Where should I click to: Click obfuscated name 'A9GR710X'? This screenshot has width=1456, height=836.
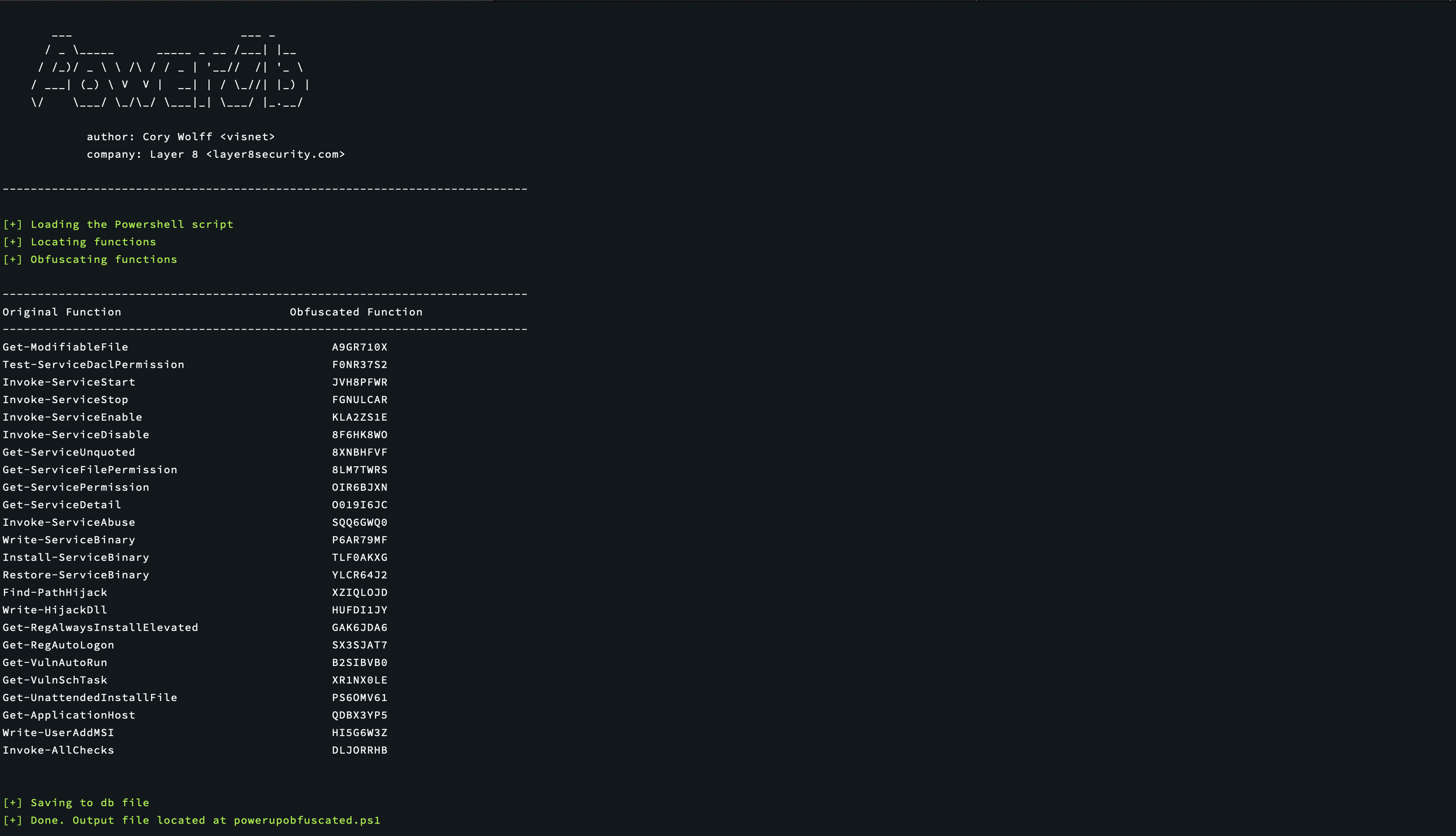pyautogui.click(x=360, y=347)
